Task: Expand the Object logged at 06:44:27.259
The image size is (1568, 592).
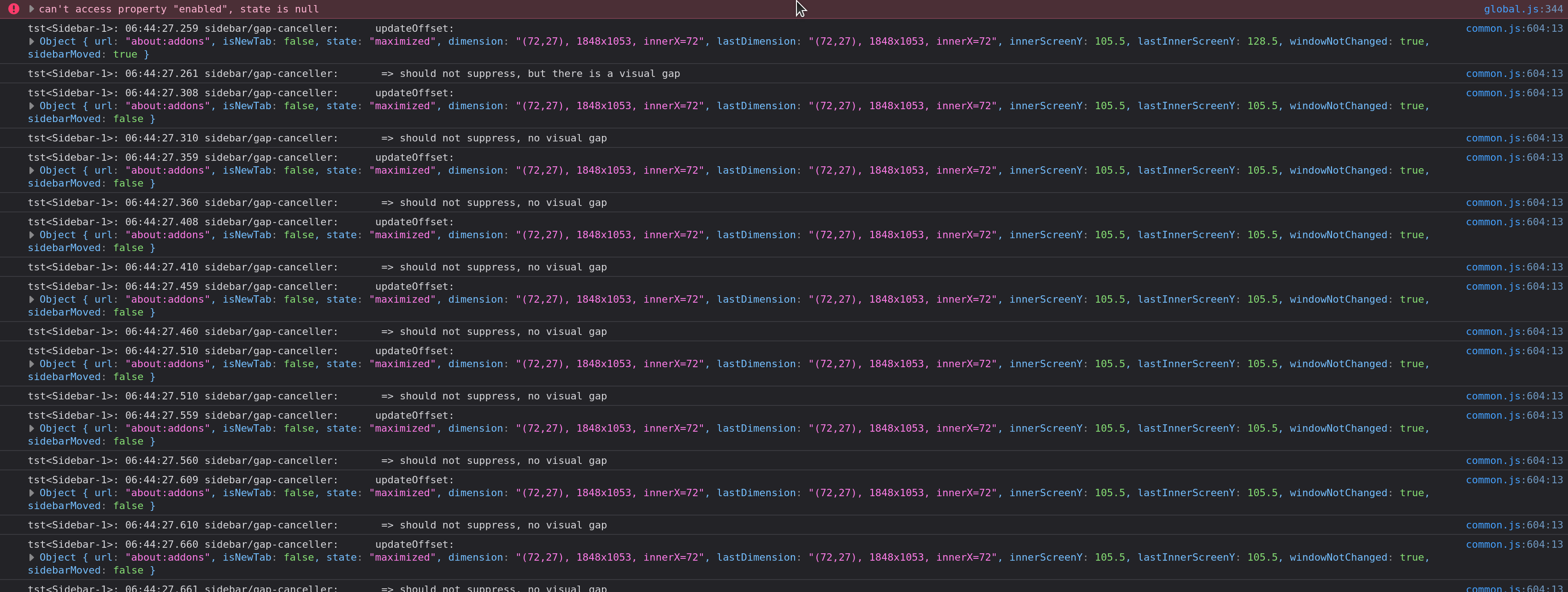Action: pos(32,41)
